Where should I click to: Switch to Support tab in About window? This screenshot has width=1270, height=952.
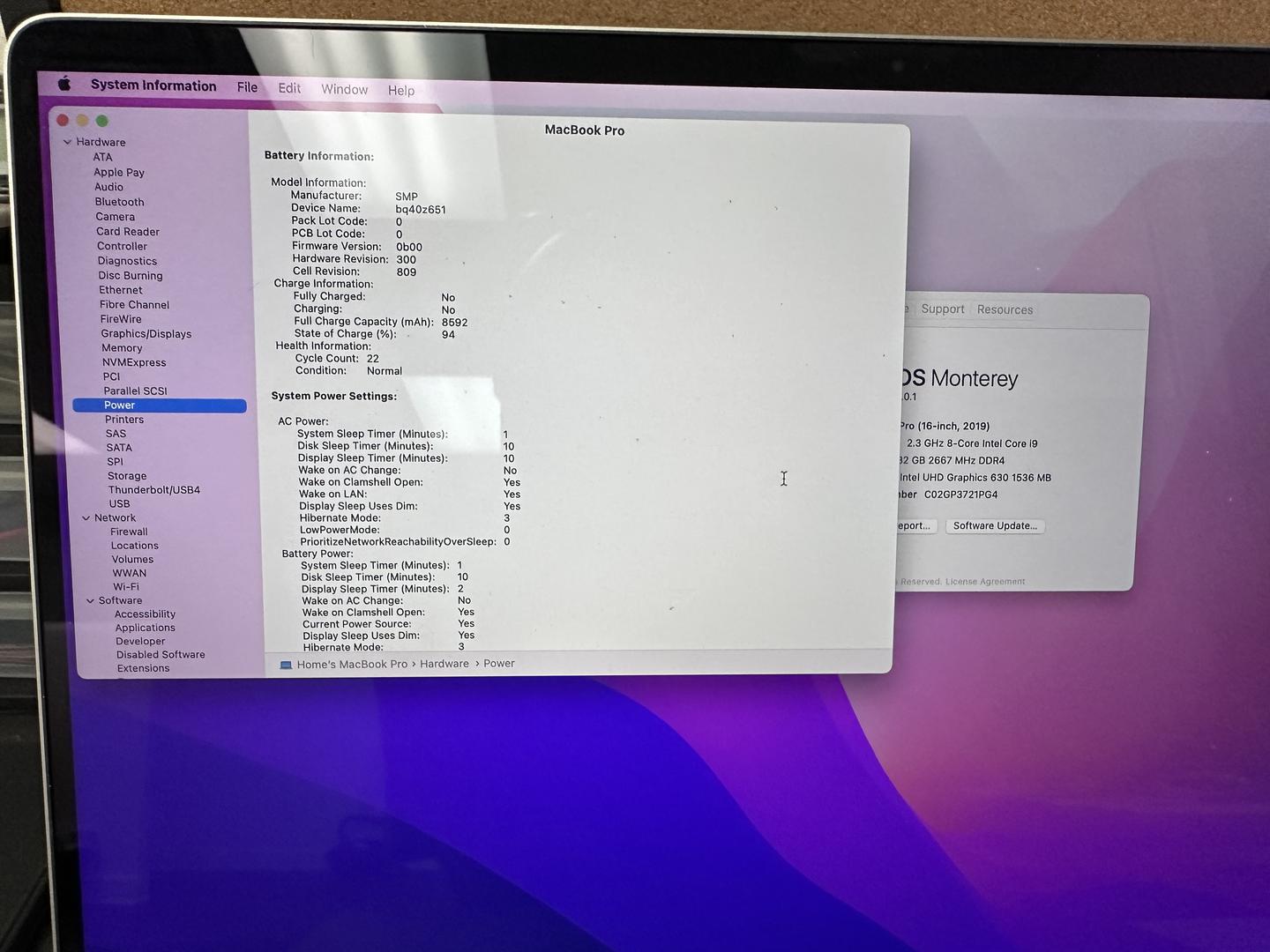click(943, 309)
